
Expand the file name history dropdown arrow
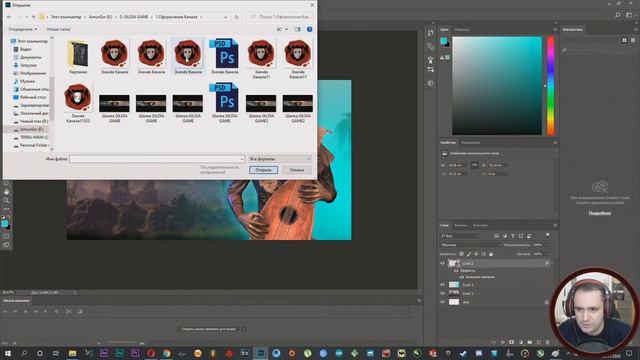[241, 159]
